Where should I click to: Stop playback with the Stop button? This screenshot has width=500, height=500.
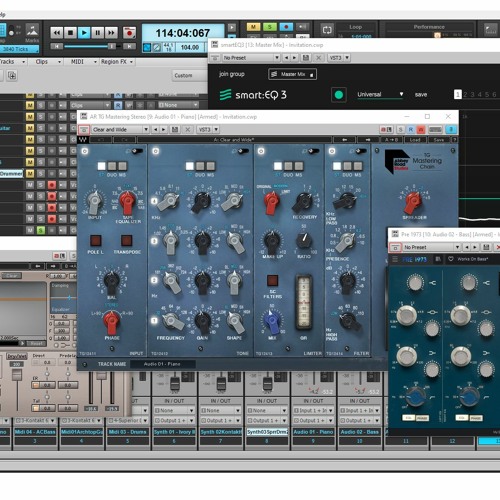tap(70, 33)
